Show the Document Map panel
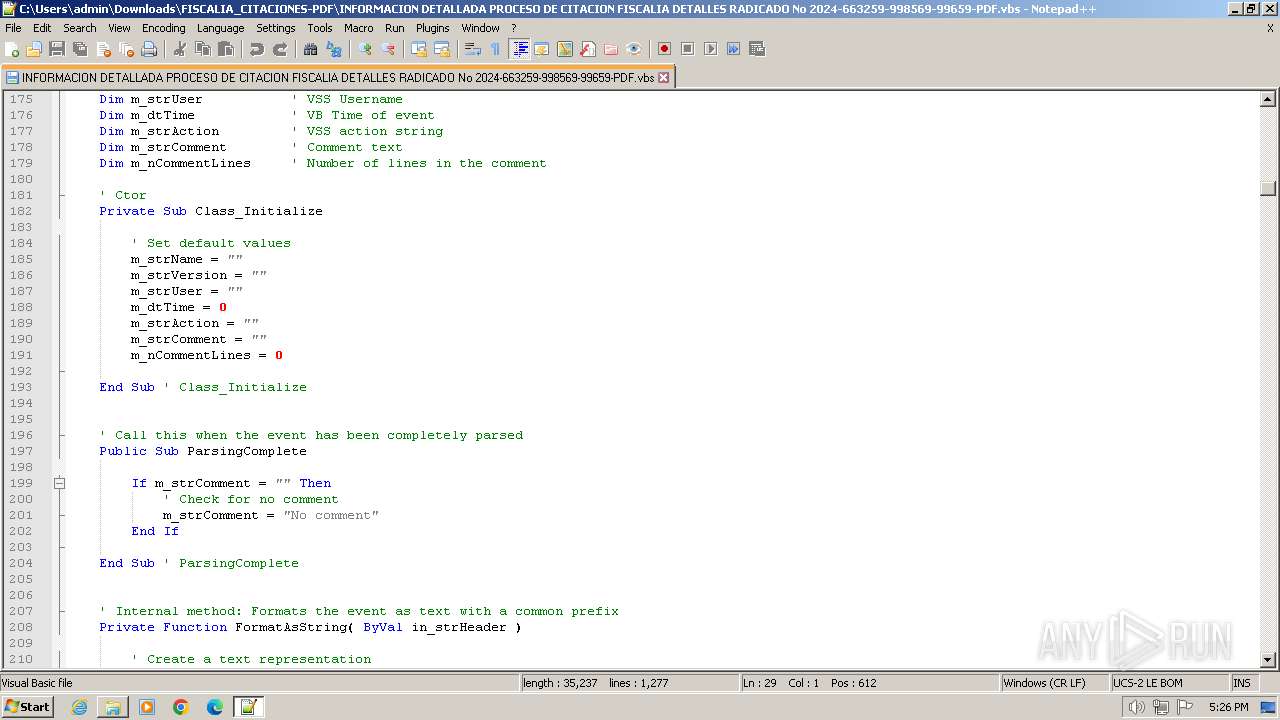 pos(565,49)
